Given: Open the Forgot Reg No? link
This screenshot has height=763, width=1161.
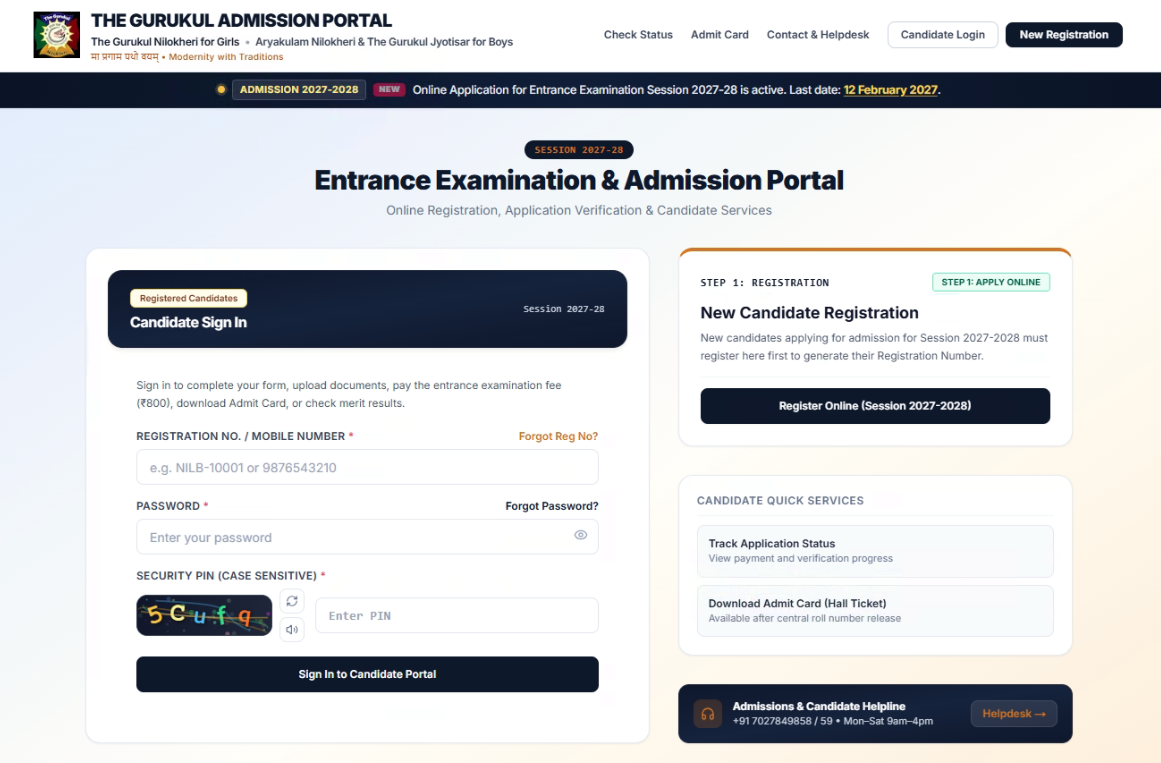Looking at the screenshot, I should coord(558,436).
